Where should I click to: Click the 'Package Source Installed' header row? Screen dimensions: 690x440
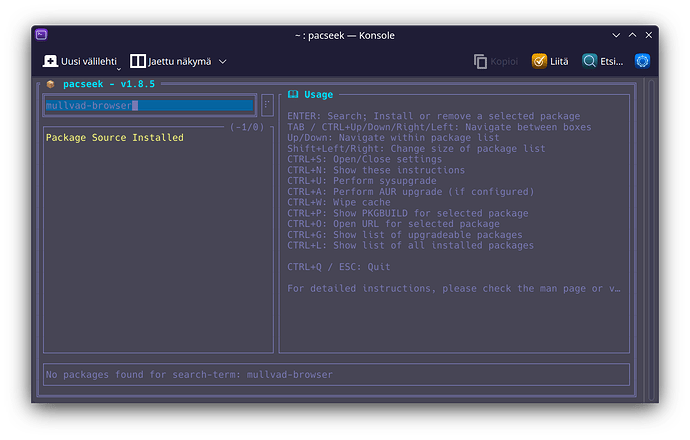114,138
